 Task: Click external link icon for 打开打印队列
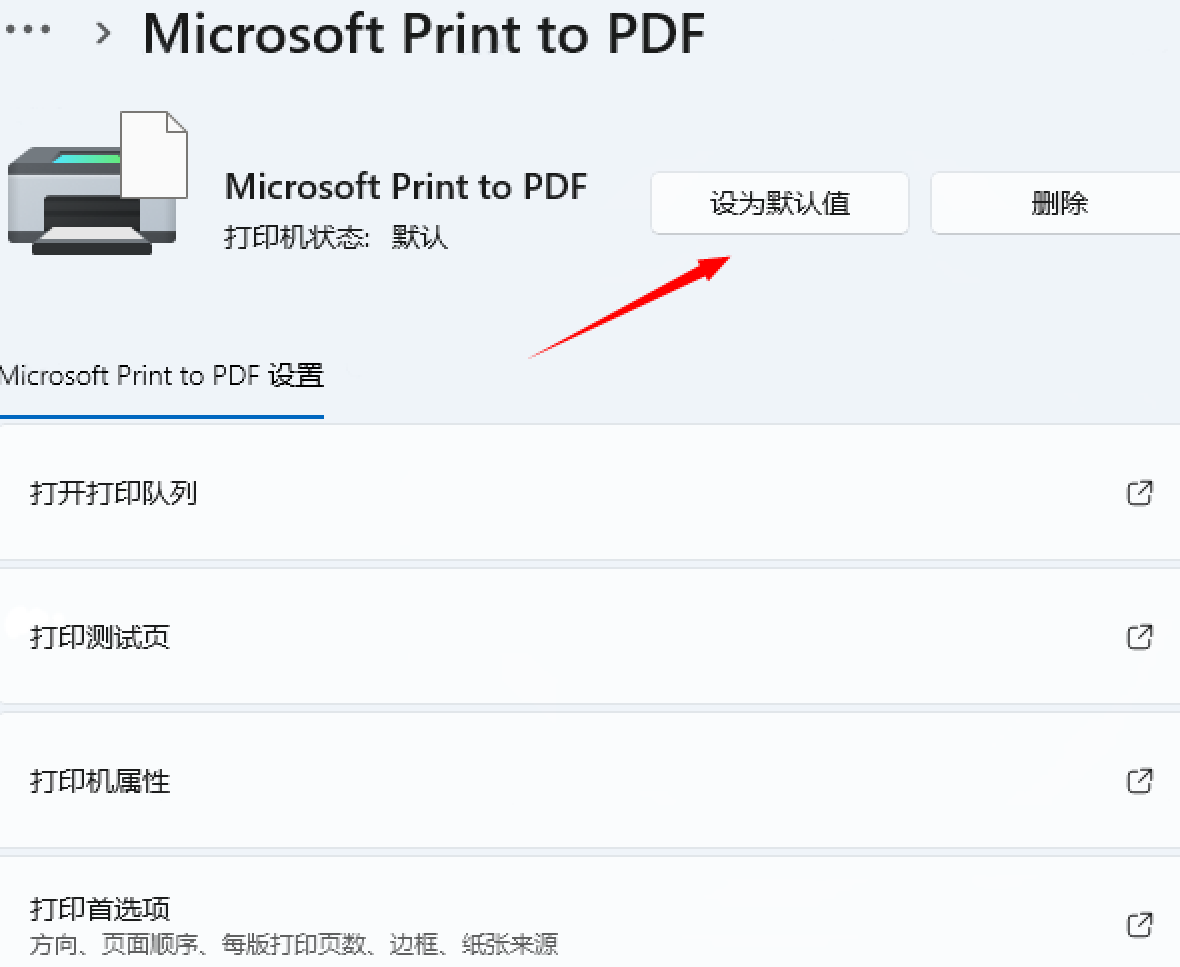pyautogui.click(x=1139, y=493)
